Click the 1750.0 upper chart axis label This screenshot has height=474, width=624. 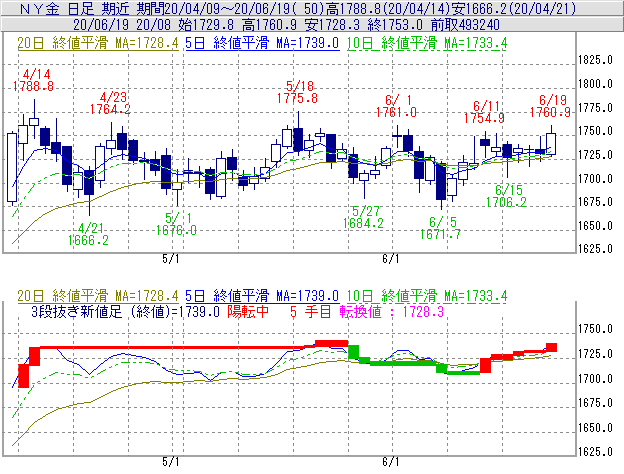pyautogui.click(x=595, y=131)
